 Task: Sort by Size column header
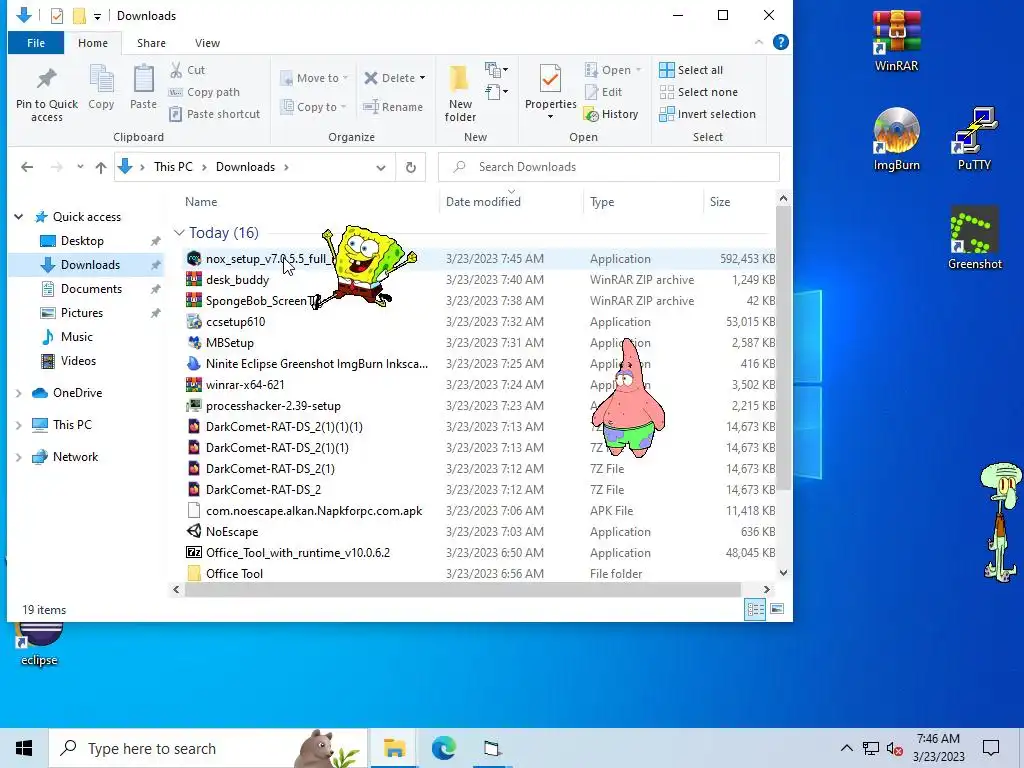720,202
